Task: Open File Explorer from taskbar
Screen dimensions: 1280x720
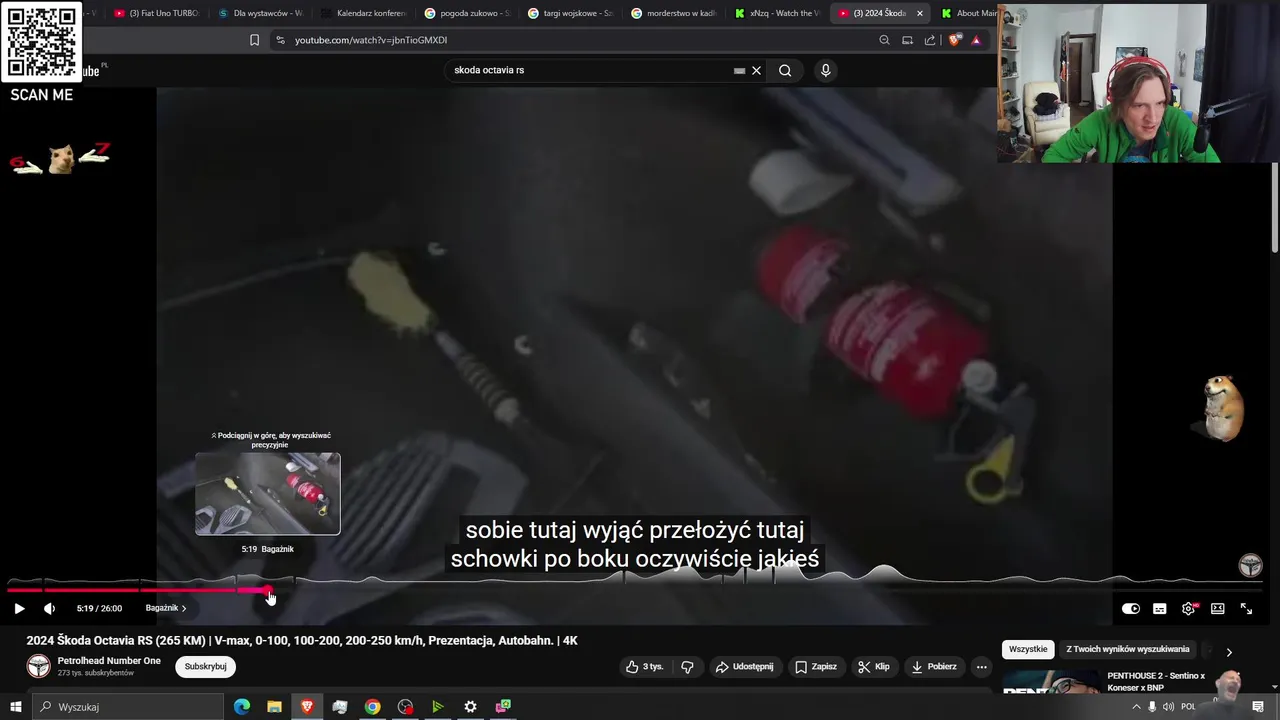Action: coord(274,707)
